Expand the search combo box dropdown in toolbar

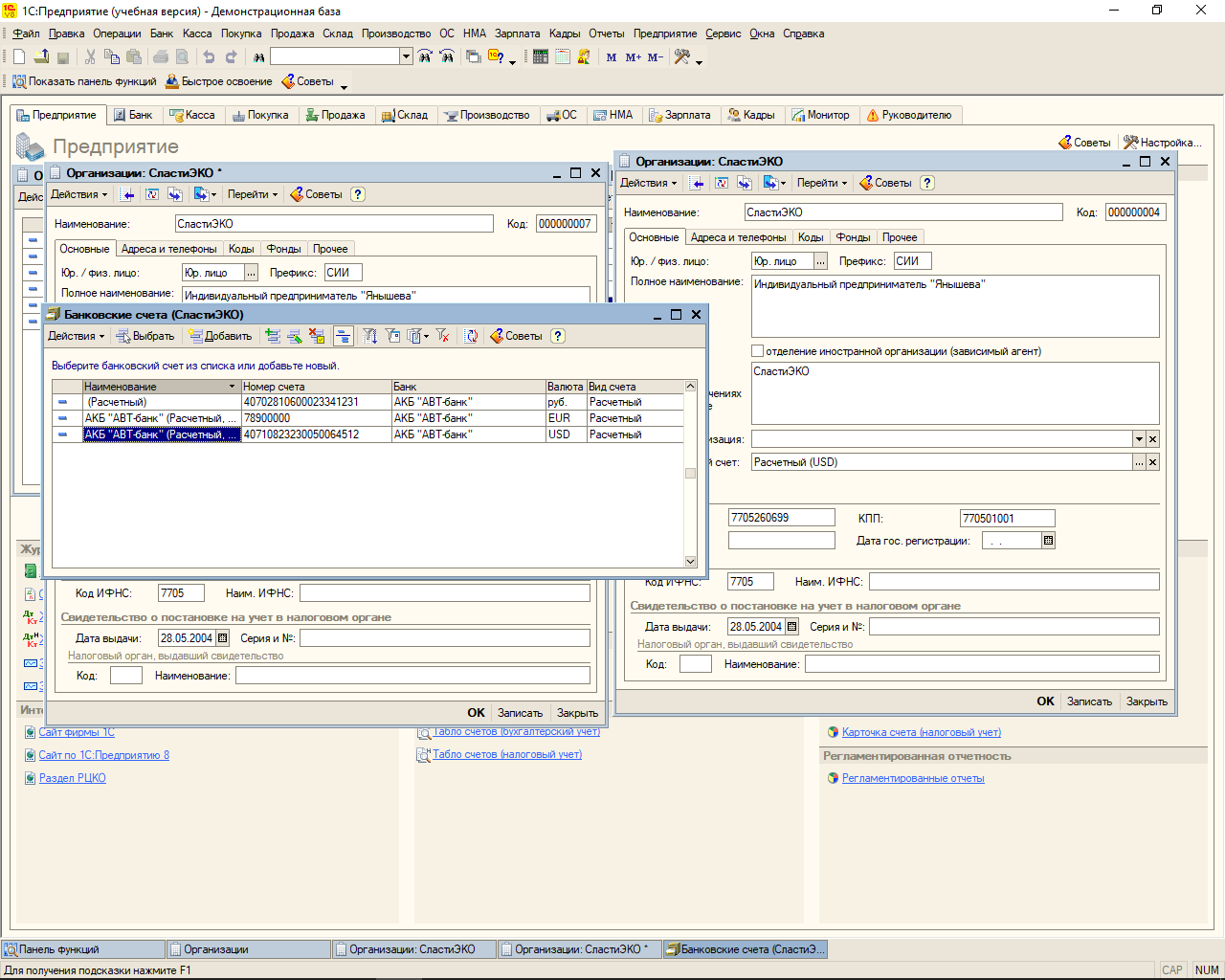406,57
